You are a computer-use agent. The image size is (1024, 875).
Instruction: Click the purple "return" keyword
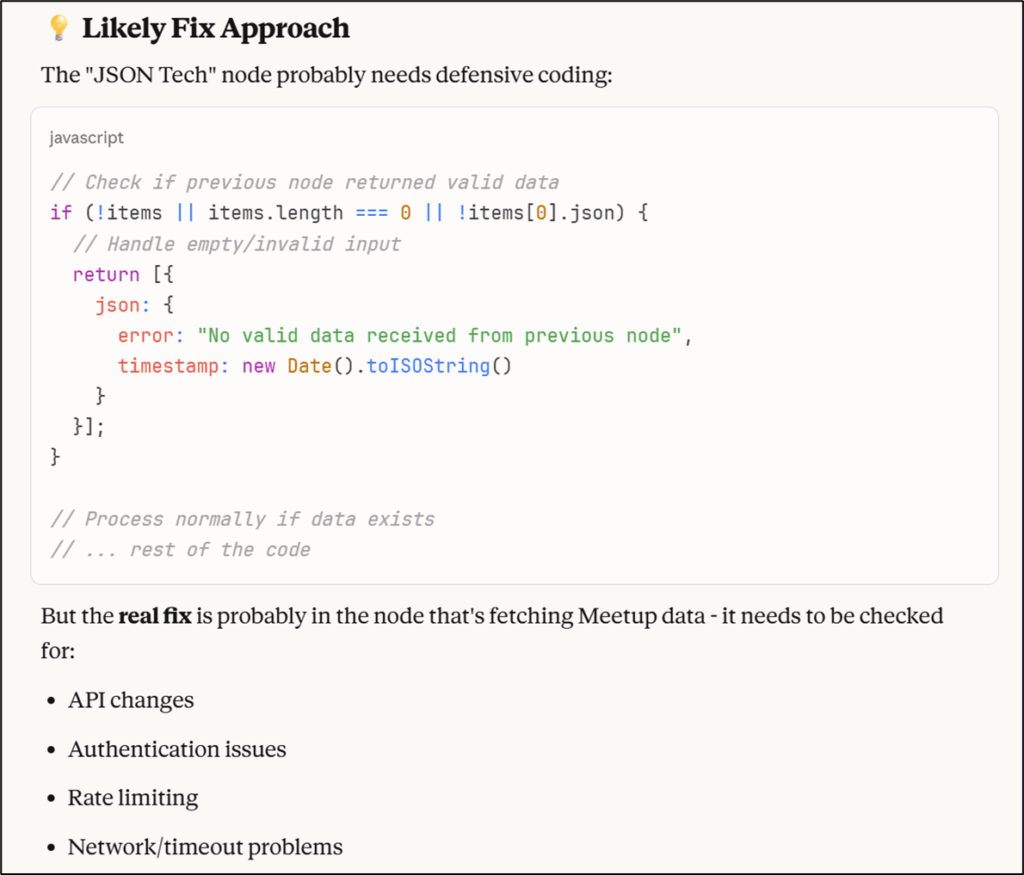tap(106, 274)
